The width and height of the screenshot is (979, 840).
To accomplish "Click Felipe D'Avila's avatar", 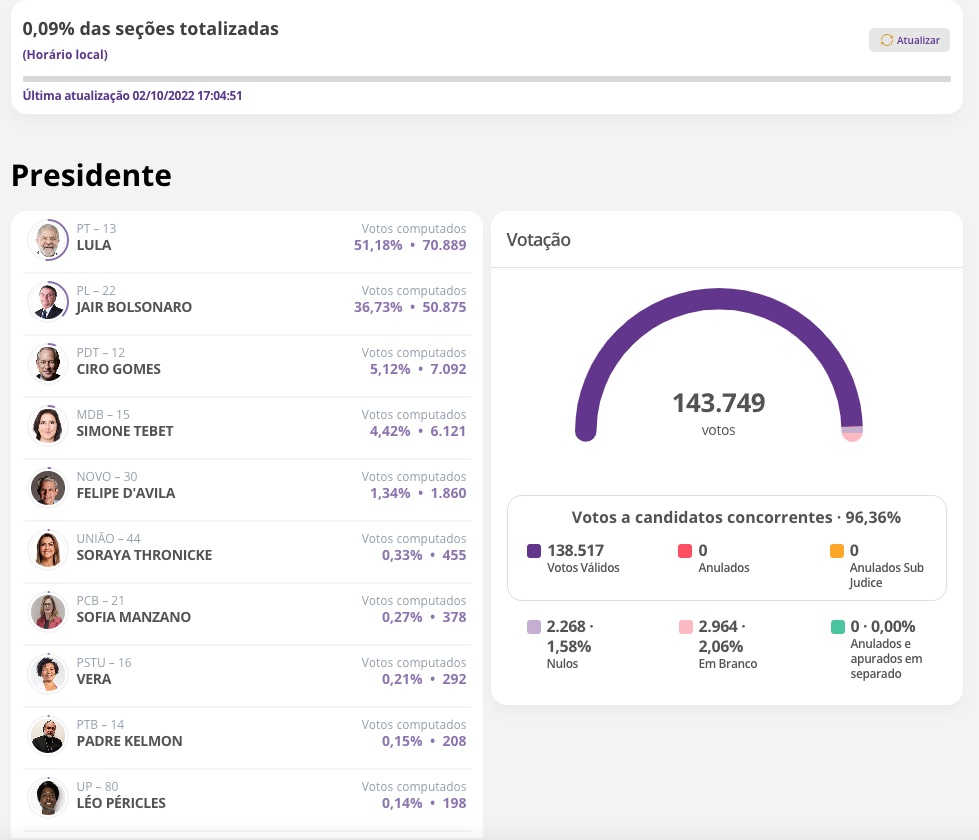I will tap(47, 487).
